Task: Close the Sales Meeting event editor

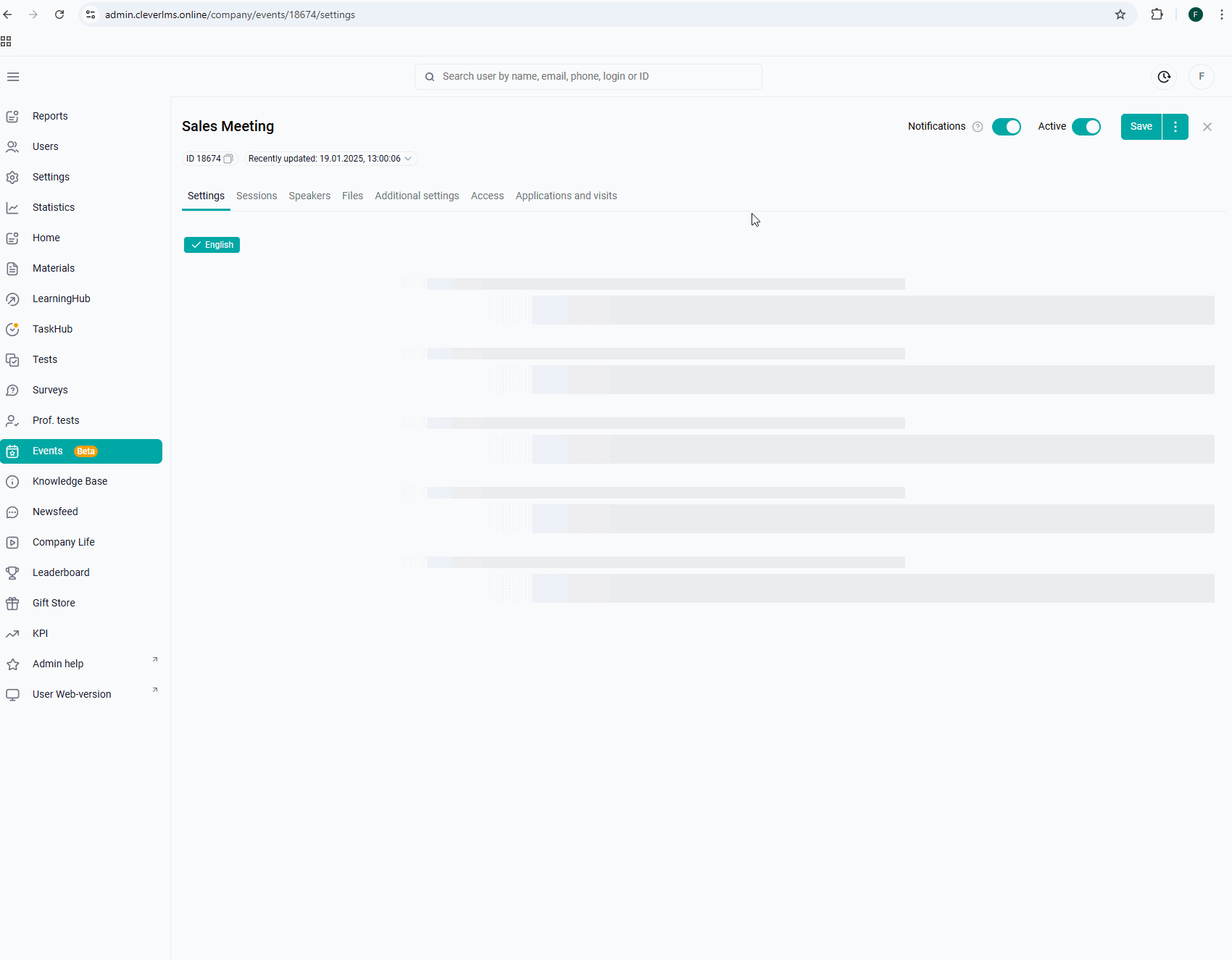Action: click(1207, 127)
